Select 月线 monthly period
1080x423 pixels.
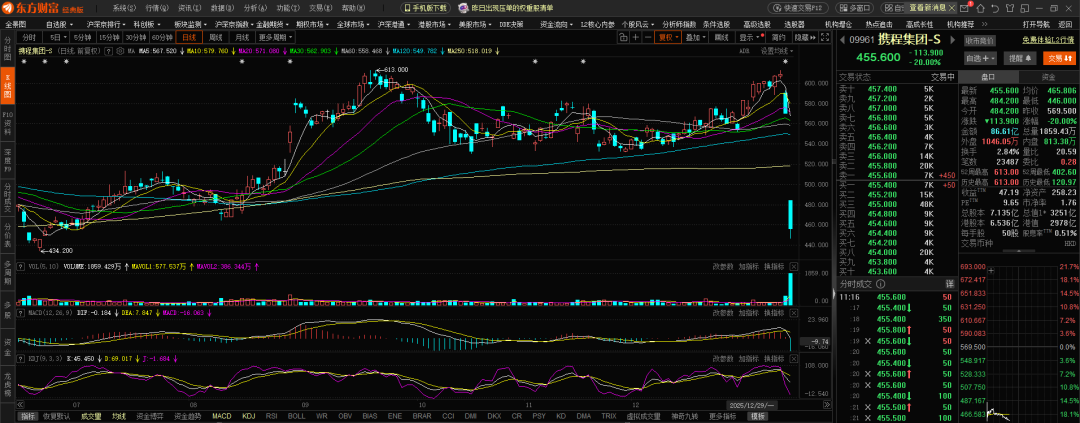pyautogui.click(x=241, y=37)
